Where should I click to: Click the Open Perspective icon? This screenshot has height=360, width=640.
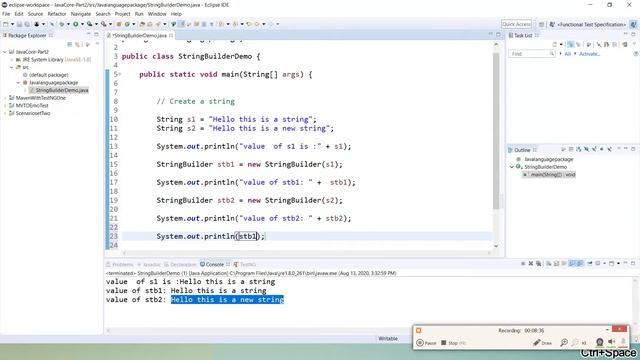coord(541,24)
